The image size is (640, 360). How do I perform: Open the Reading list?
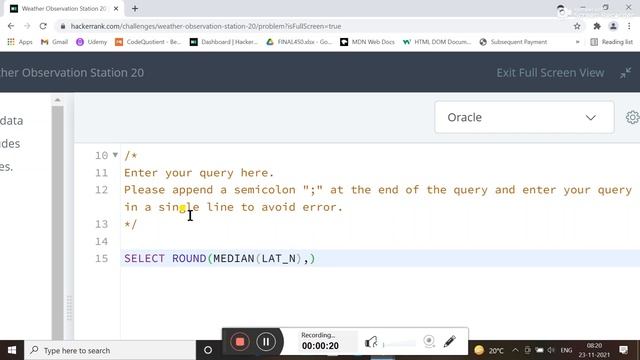coord(611,42)
